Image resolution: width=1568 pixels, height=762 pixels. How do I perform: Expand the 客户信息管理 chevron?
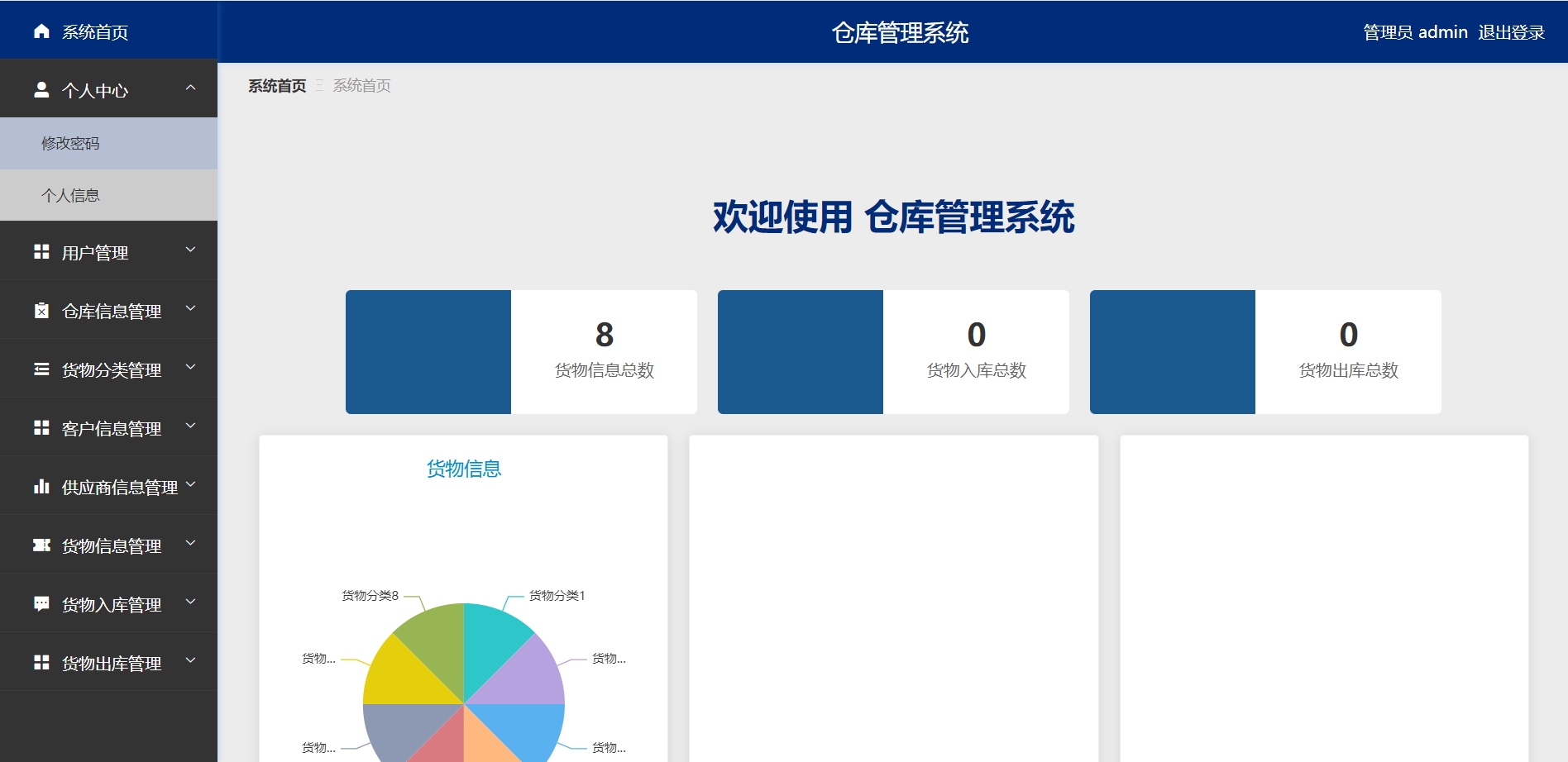click(x=191, y=426)
